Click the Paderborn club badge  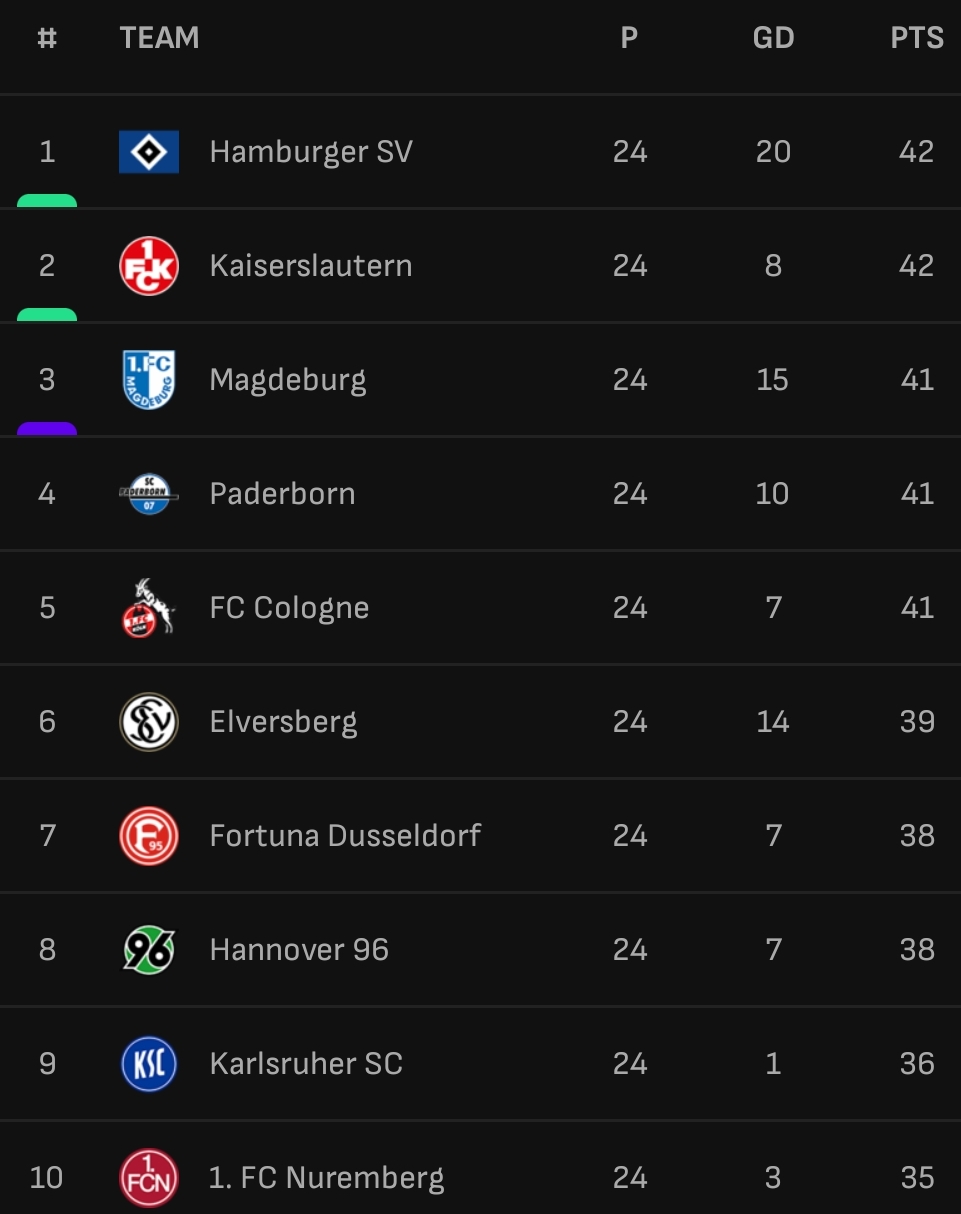click(149, 494)
